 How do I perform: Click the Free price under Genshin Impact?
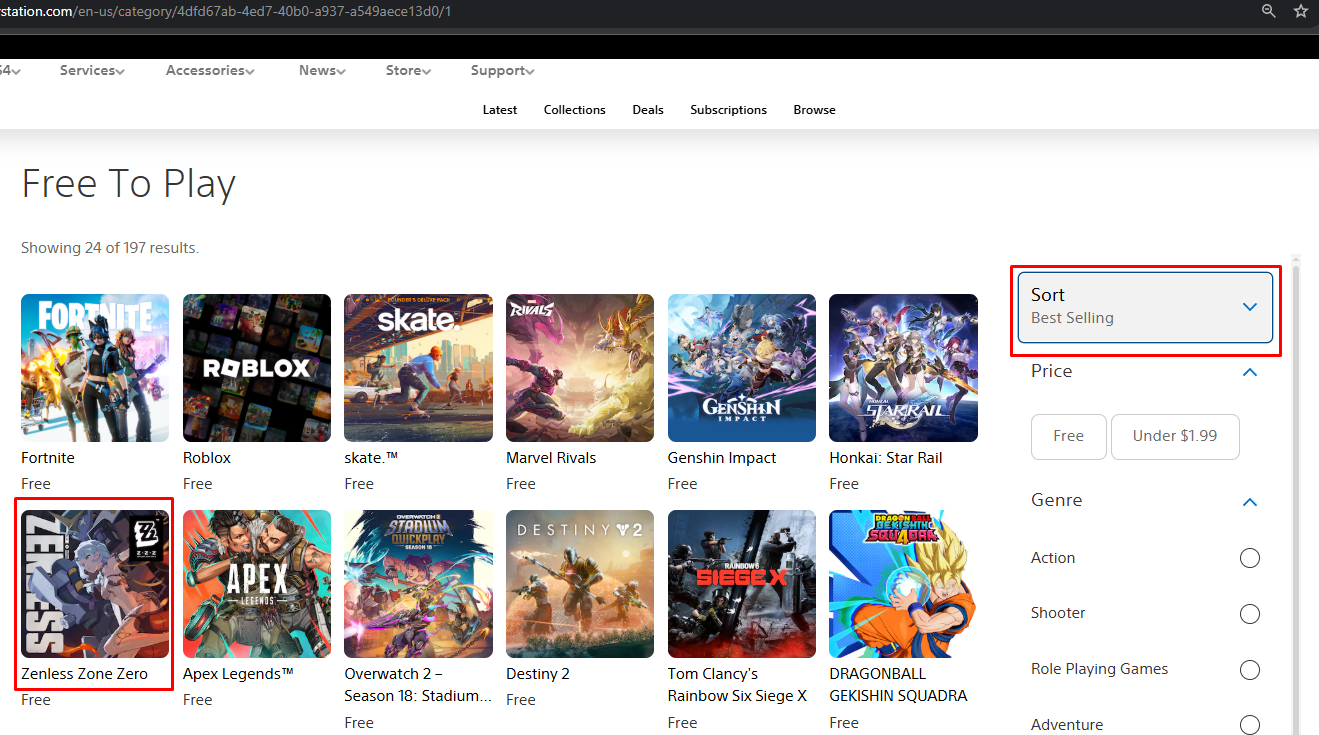click(x=683, y=484)
